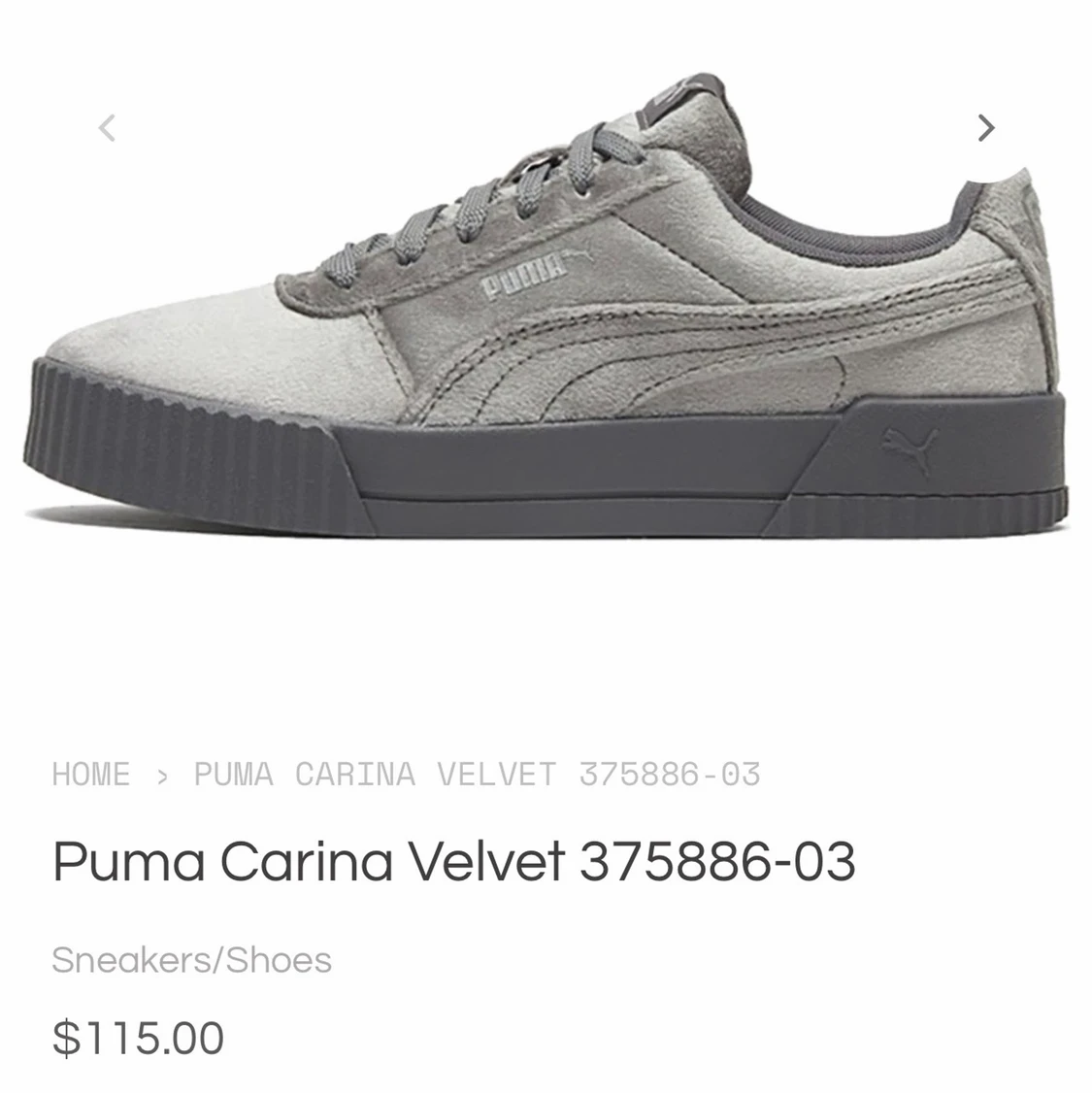Image resolution: width=1092 pixels, height=1093 pixels.
Task: Click the Puma Carina Velvet 375886-03 title
Action: pos(453,861)
